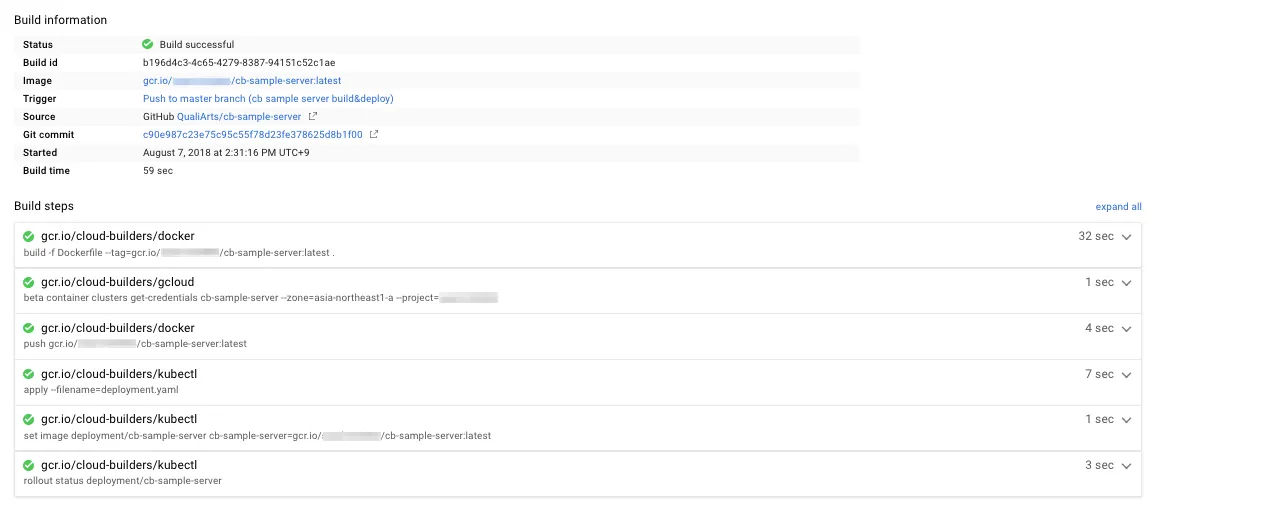Expand the kubectl apply deployment.yaml step
The height and width of the screenshot is (509, 1268).
(1126, 375)
